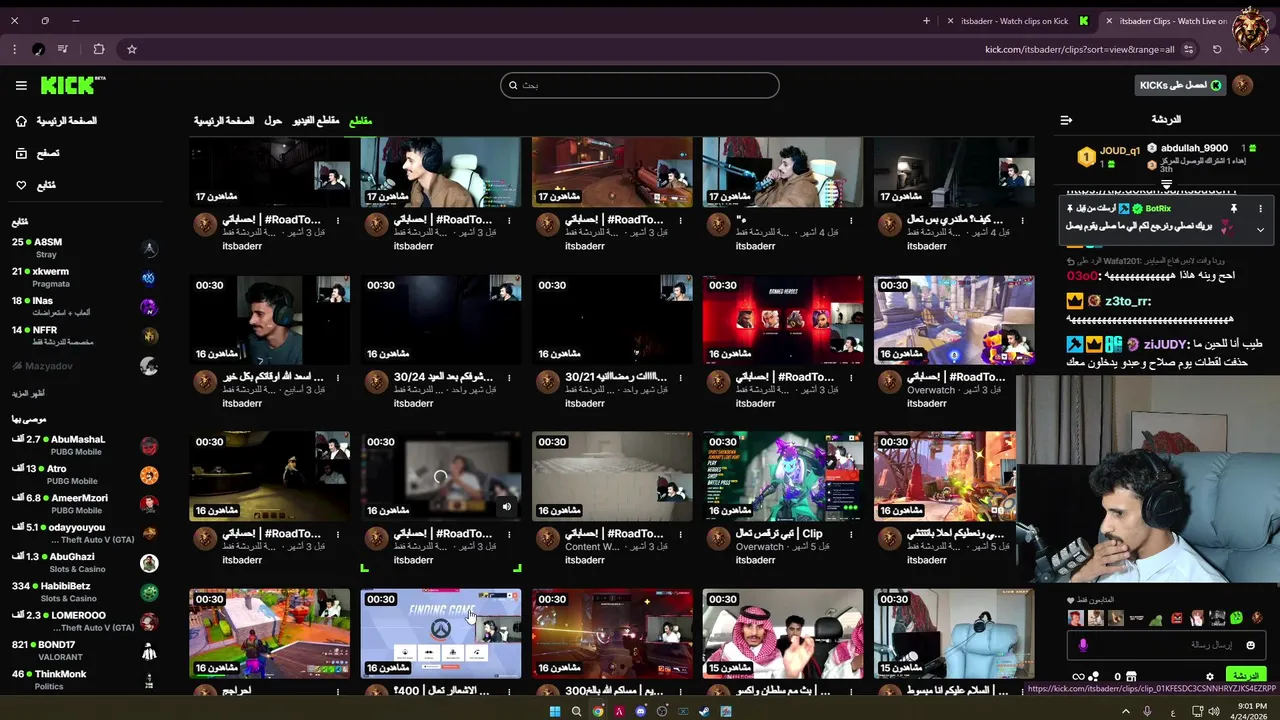This screenshot has width=1280, height=720.
Task: Click the search field بحث
Action: [x=640, y=85]
